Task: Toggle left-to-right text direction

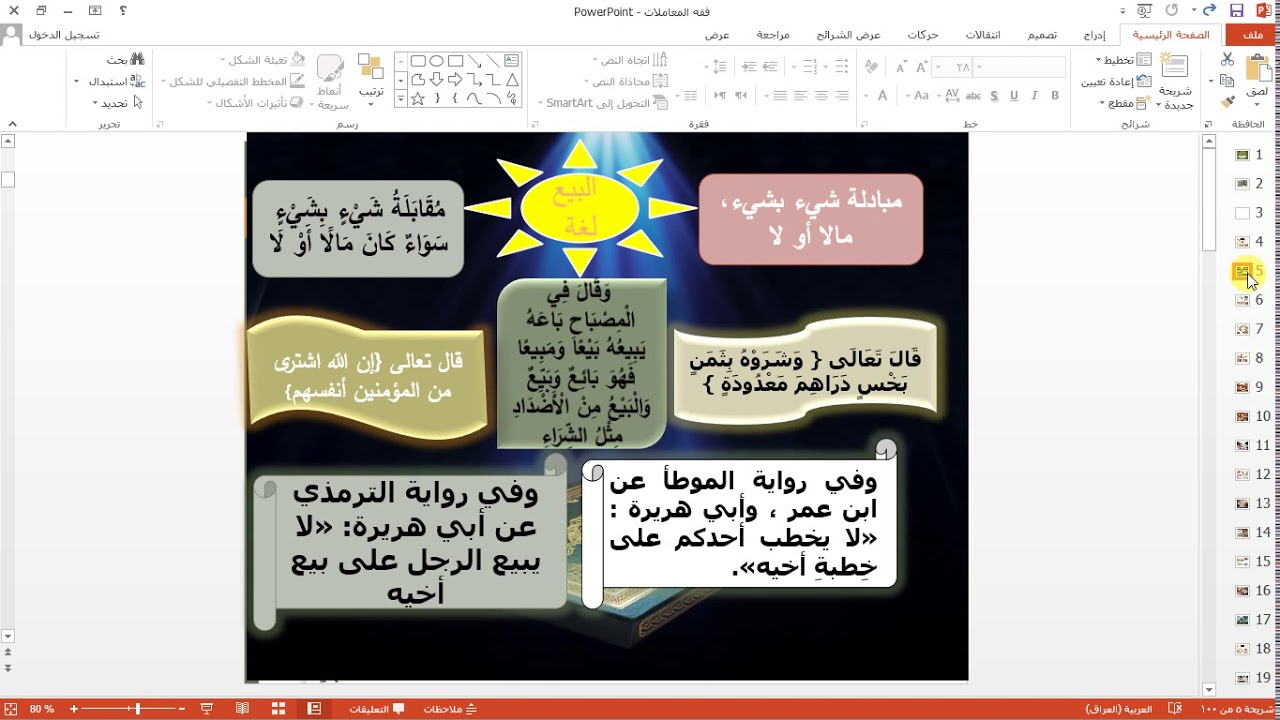Action: click(x=719, y=96)
